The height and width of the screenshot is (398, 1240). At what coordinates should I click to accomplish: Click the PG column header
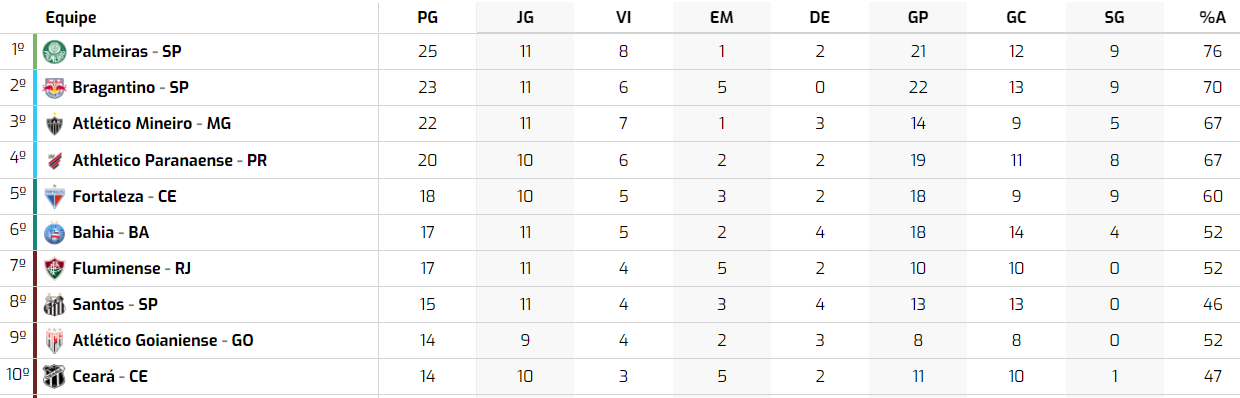pos(427,18)
